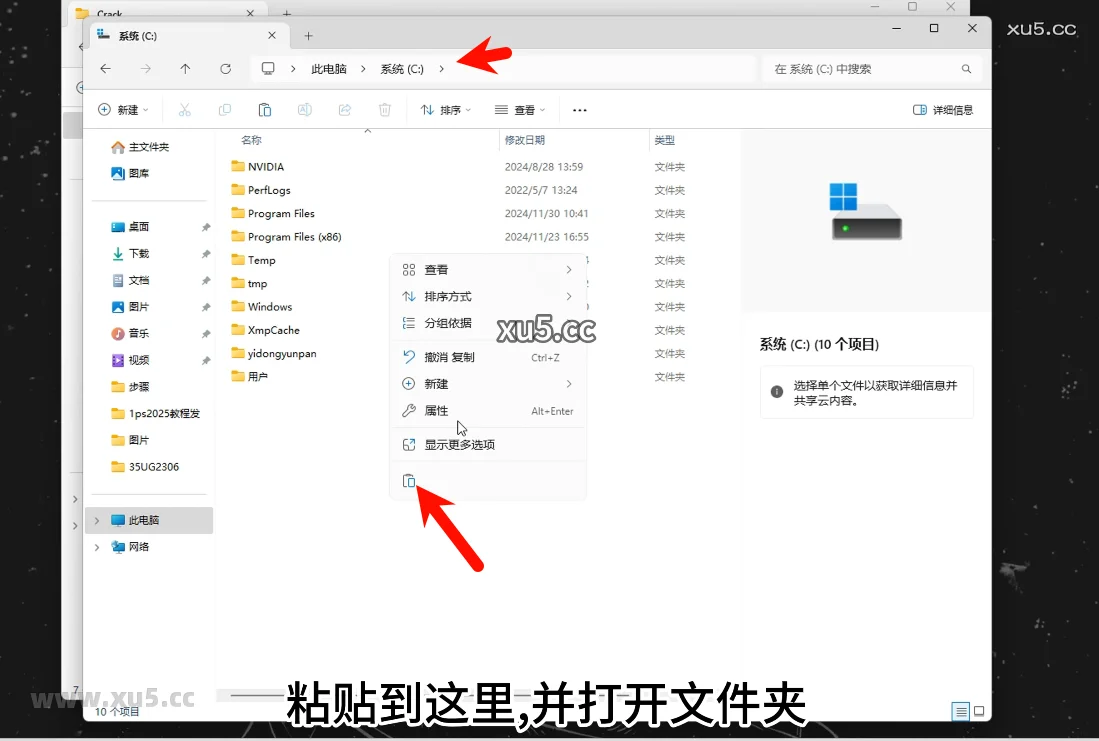Click the search box for 系统 (C:)
Screen dimensions: 1099x741
point(860,69)
